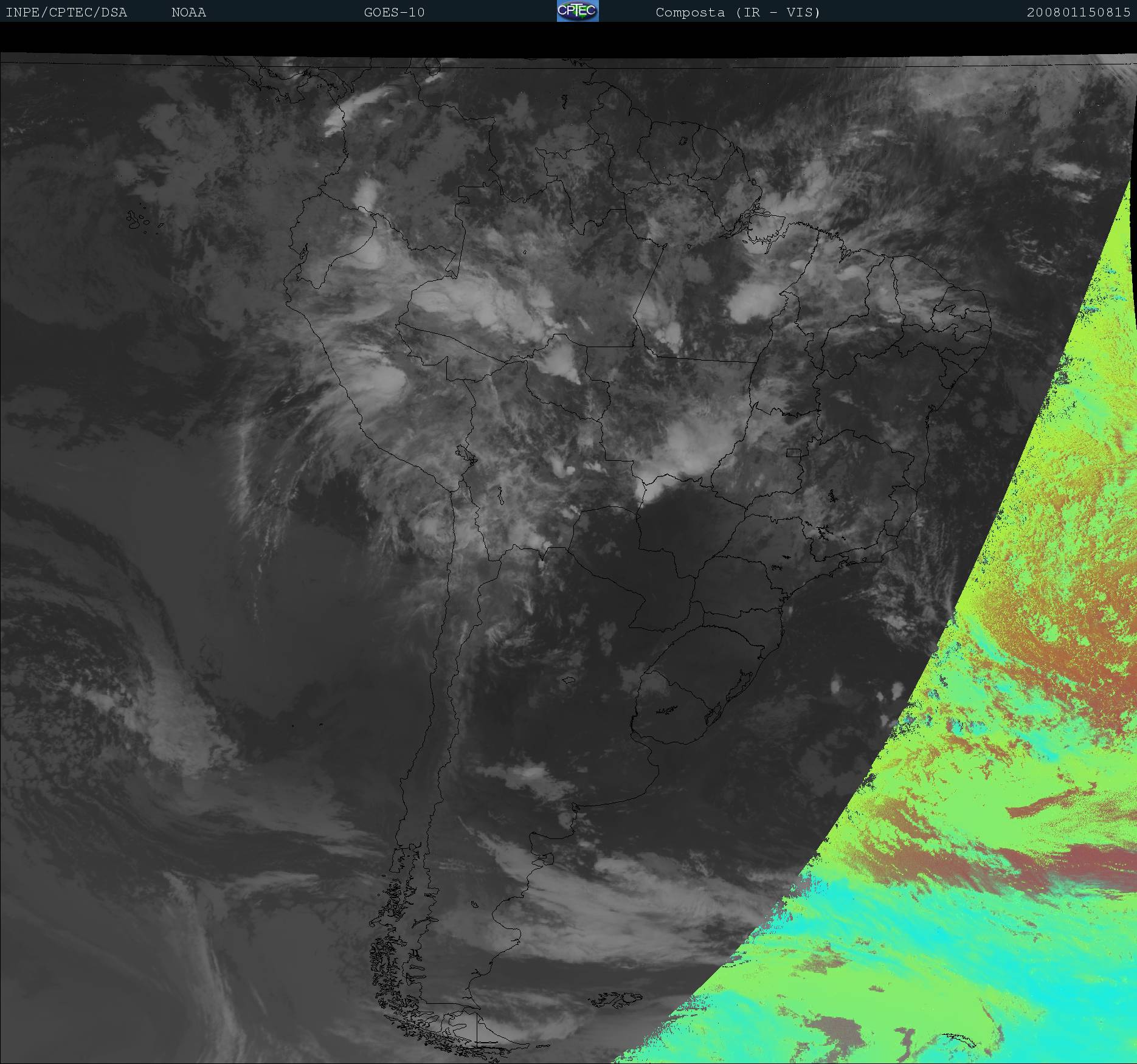
Task: Click the Distrito Federal rectangle in Brazil
Action: click(793, 453)
